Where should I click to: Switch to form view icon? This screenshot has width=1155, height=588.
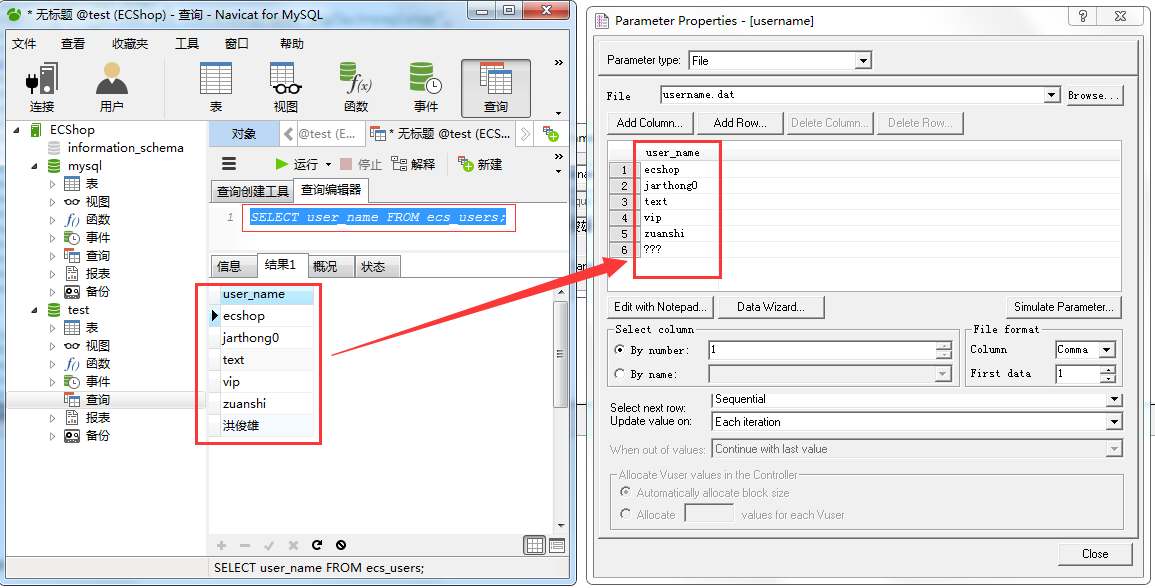click(557, 545)
